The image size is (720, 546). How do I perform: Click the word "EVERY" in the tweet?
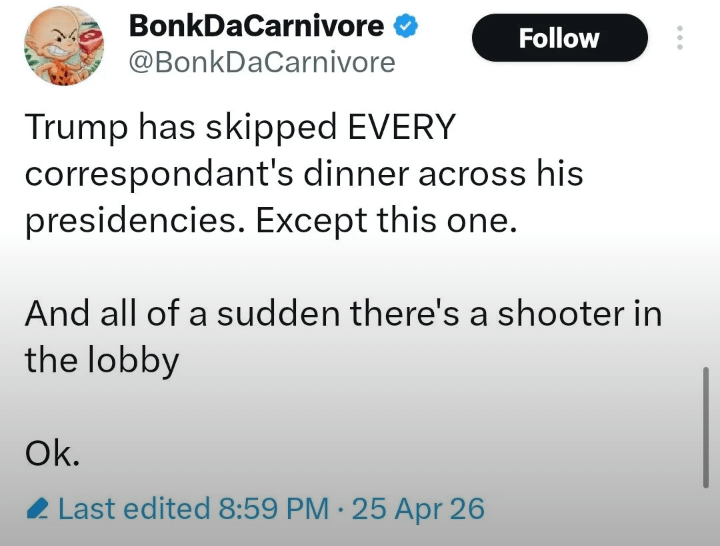(x=400, y=127)
